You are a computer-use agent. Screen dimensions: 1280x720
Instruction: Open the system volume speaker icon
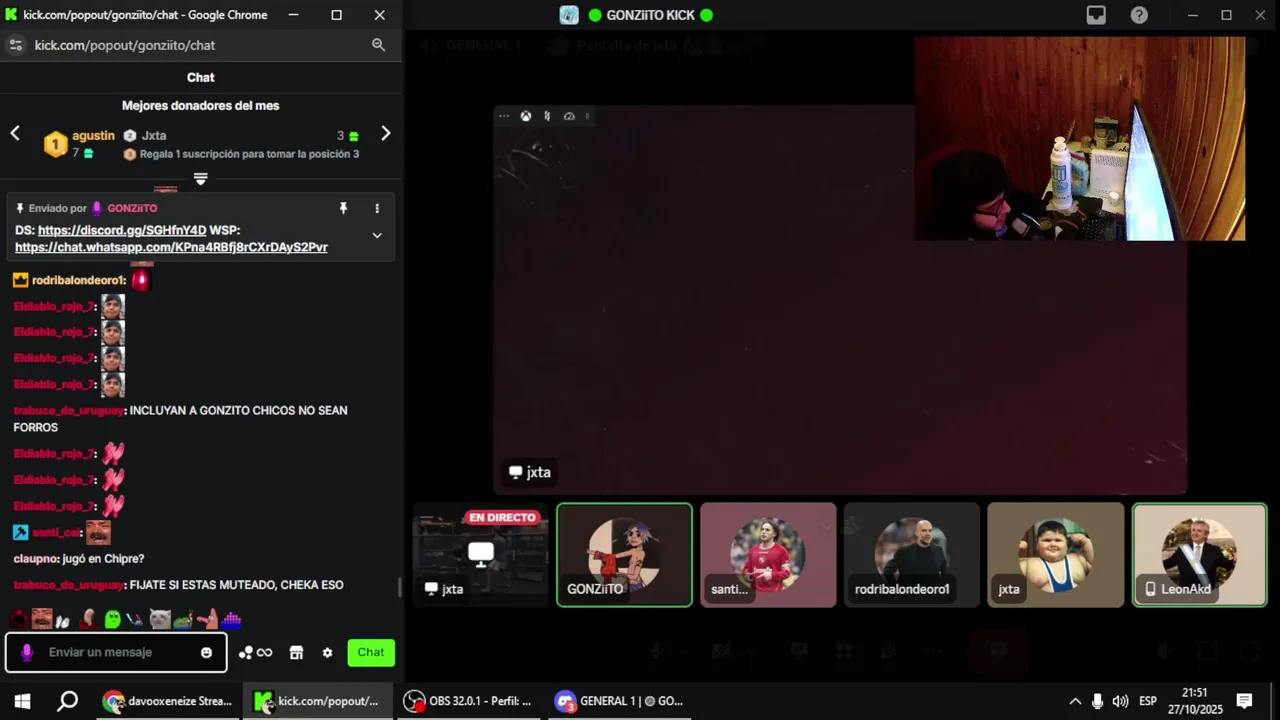click(1120, 701)
